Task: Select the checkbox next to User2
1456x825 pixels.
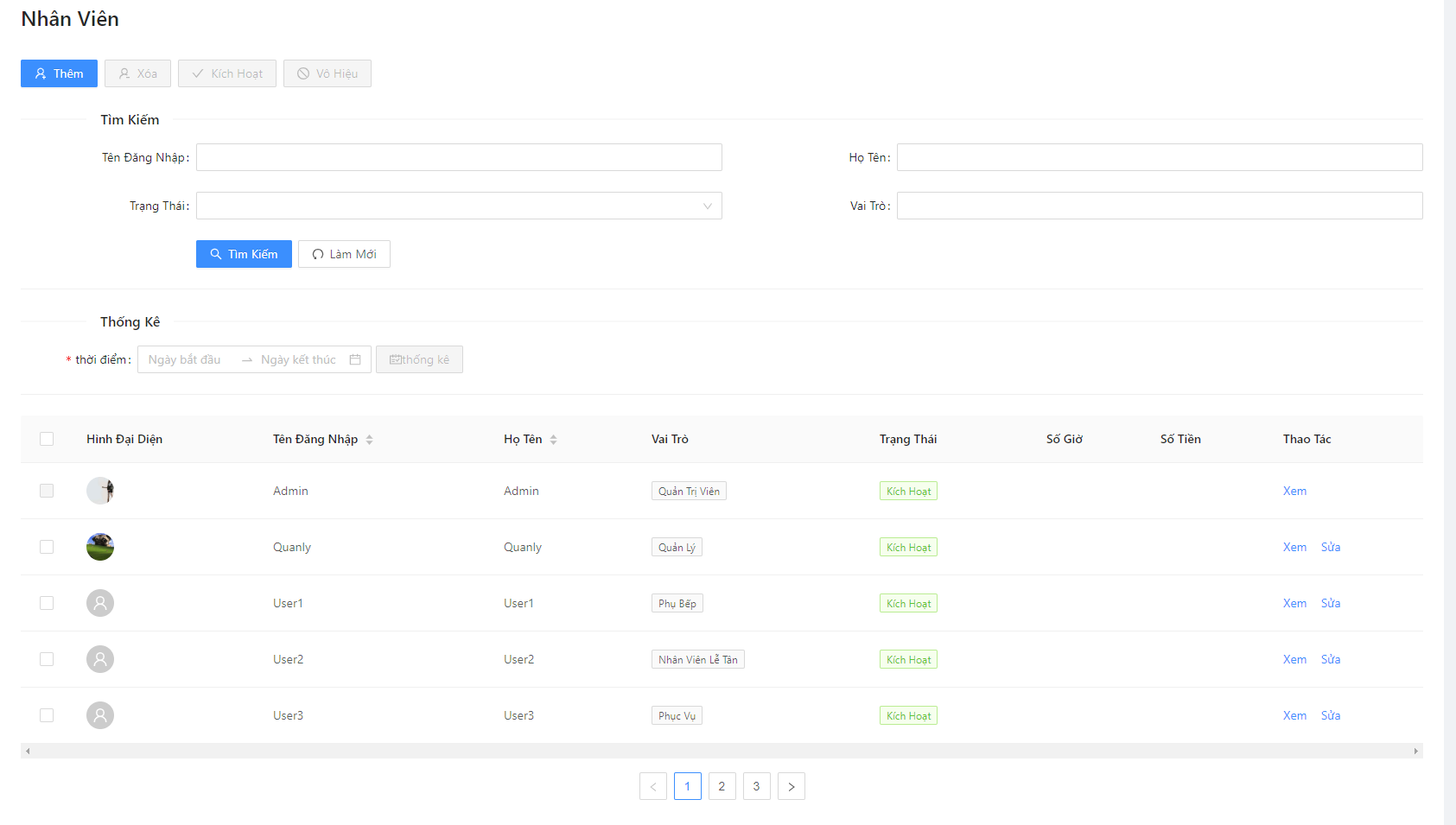Action: click(x=47, y=658)
